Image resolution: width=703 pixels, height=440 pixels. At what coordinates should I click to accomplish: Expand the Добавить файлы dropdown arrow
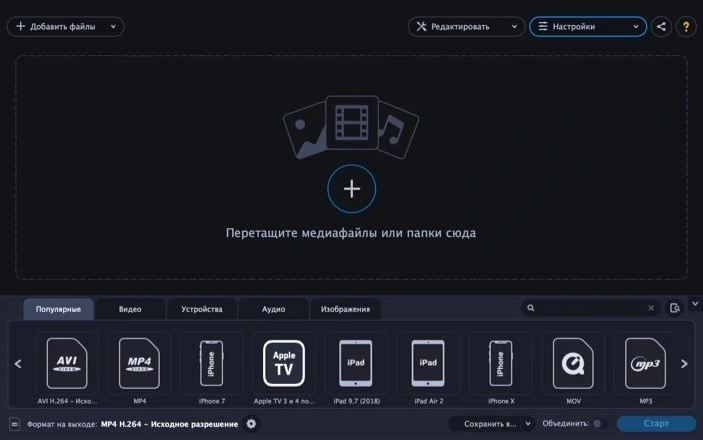[113, 26]
